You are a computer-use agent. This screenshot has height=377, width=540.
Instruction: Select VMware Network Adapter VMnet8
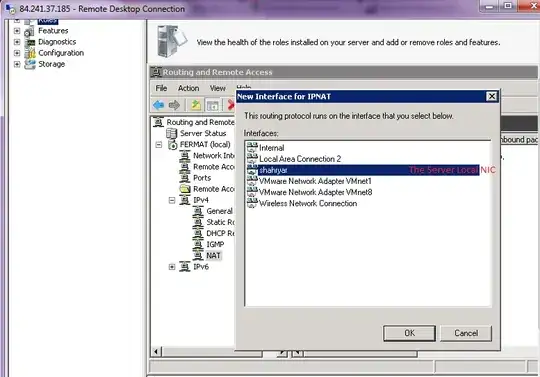(x=315, y=192)
